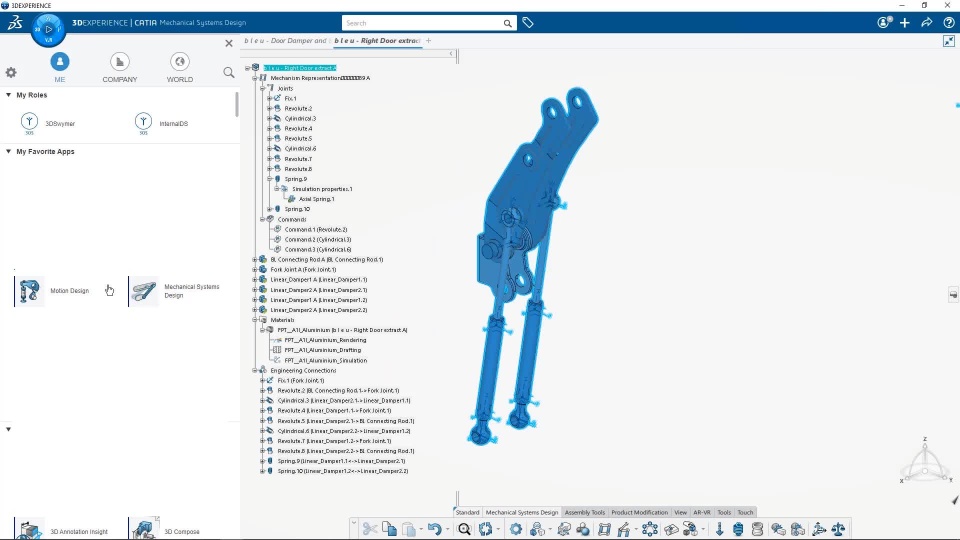Click the blue gear icon in the bottom toolbar

[516, 529]
